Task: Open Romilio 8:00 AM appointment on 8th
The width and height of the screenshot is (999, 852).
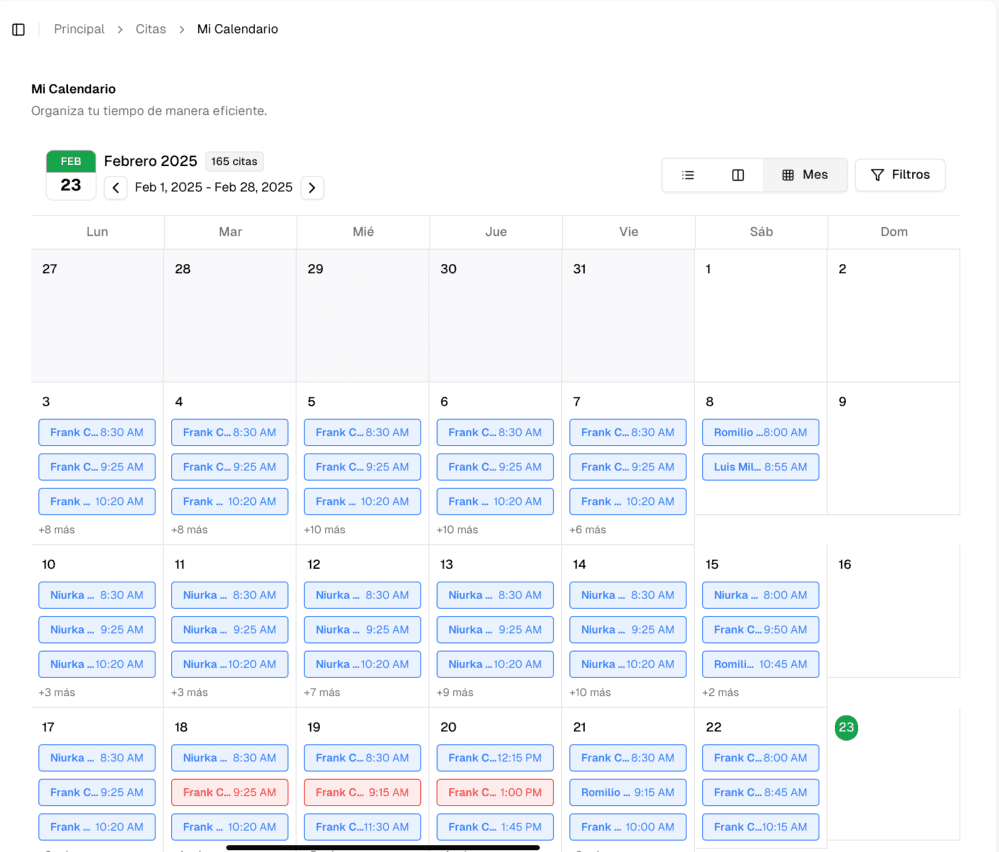Action: pyautogui.click(x=760, y=433)
